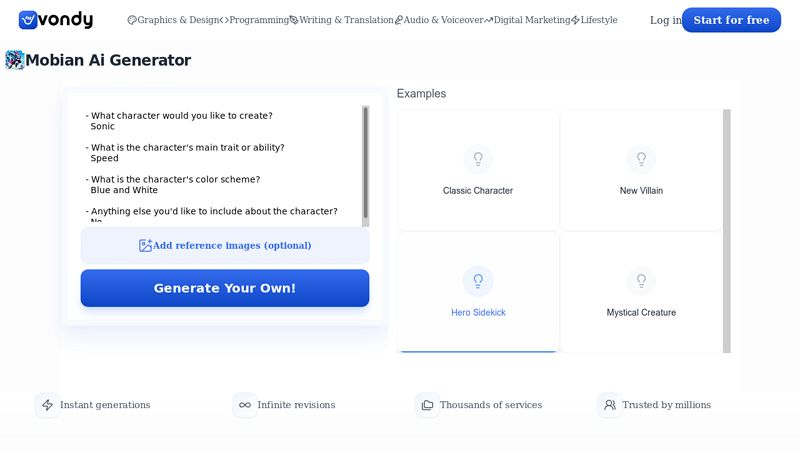Open the Writing & Translation menu
Image resolution: width=800 pixels, height=450 pixels.
[341, 20]
